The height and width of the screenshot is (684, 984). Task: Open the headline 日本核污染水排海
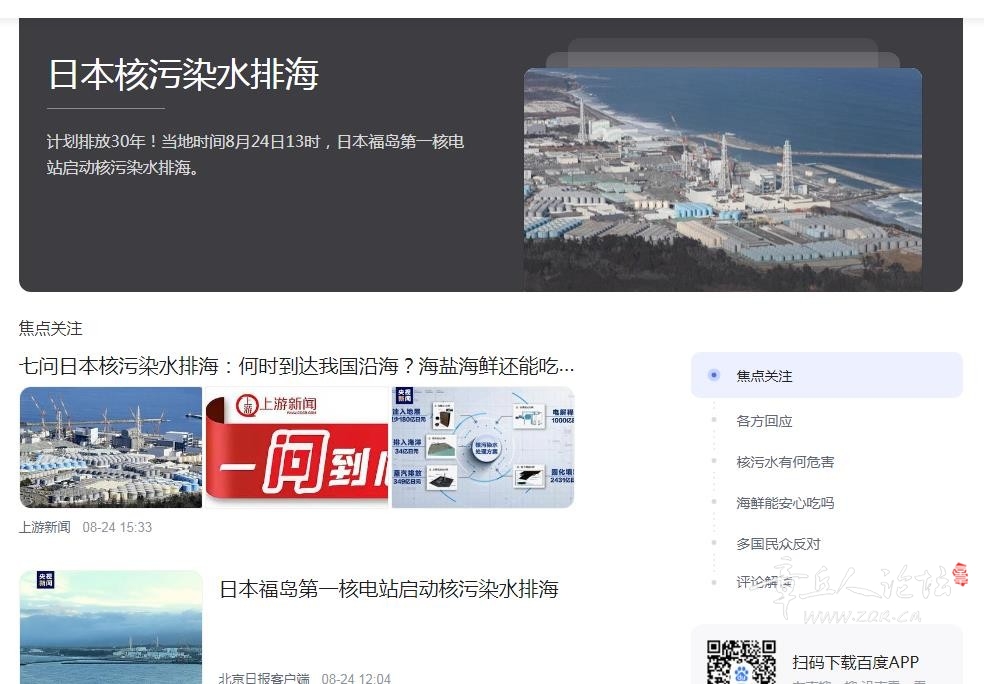point(183,74)
